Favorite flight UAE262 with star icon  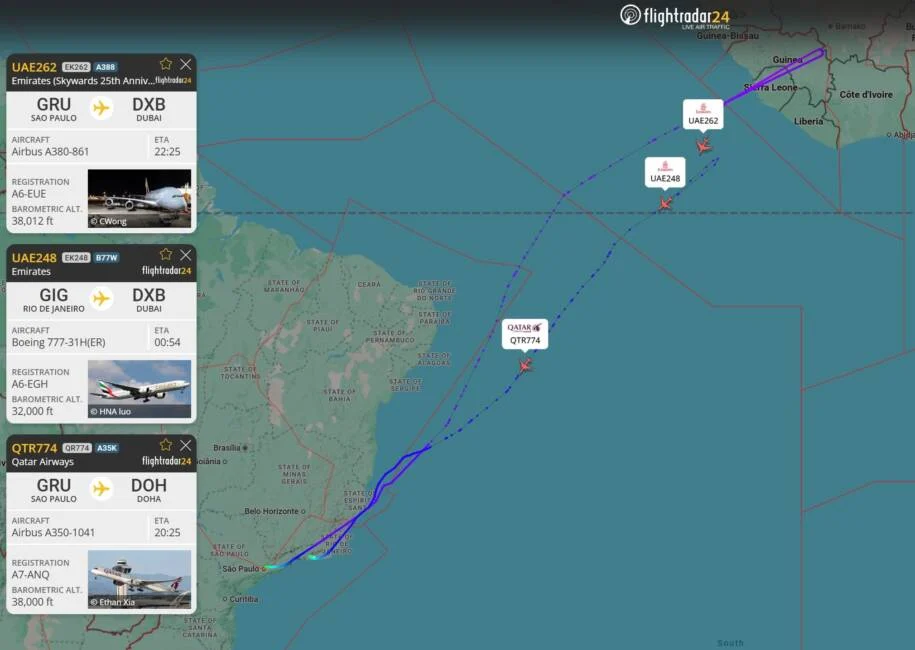(166, 64)
